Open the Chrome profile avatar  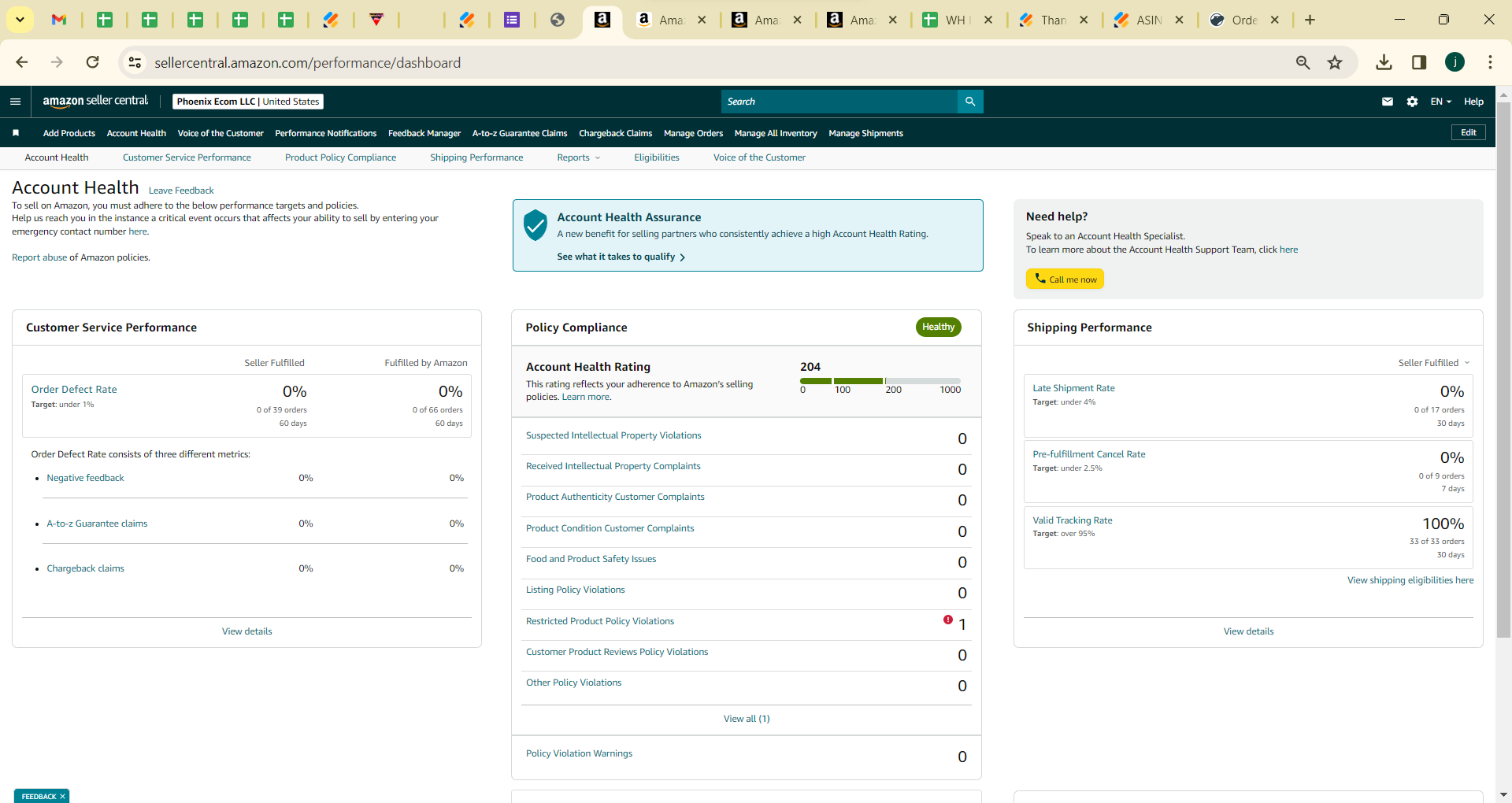1455,62
